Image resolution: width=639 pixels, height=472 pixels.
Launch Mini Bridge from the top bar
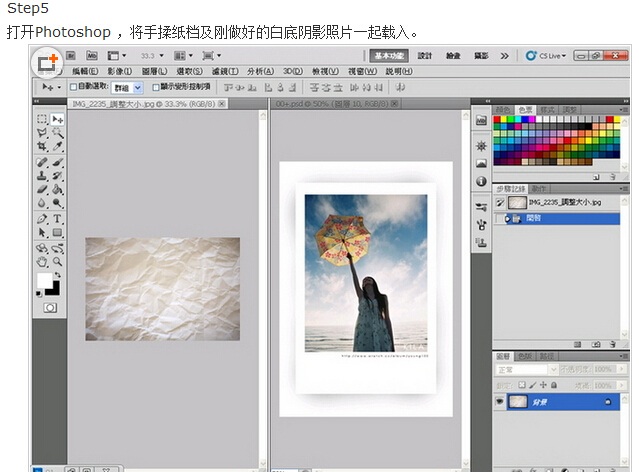tap(92, 56)
